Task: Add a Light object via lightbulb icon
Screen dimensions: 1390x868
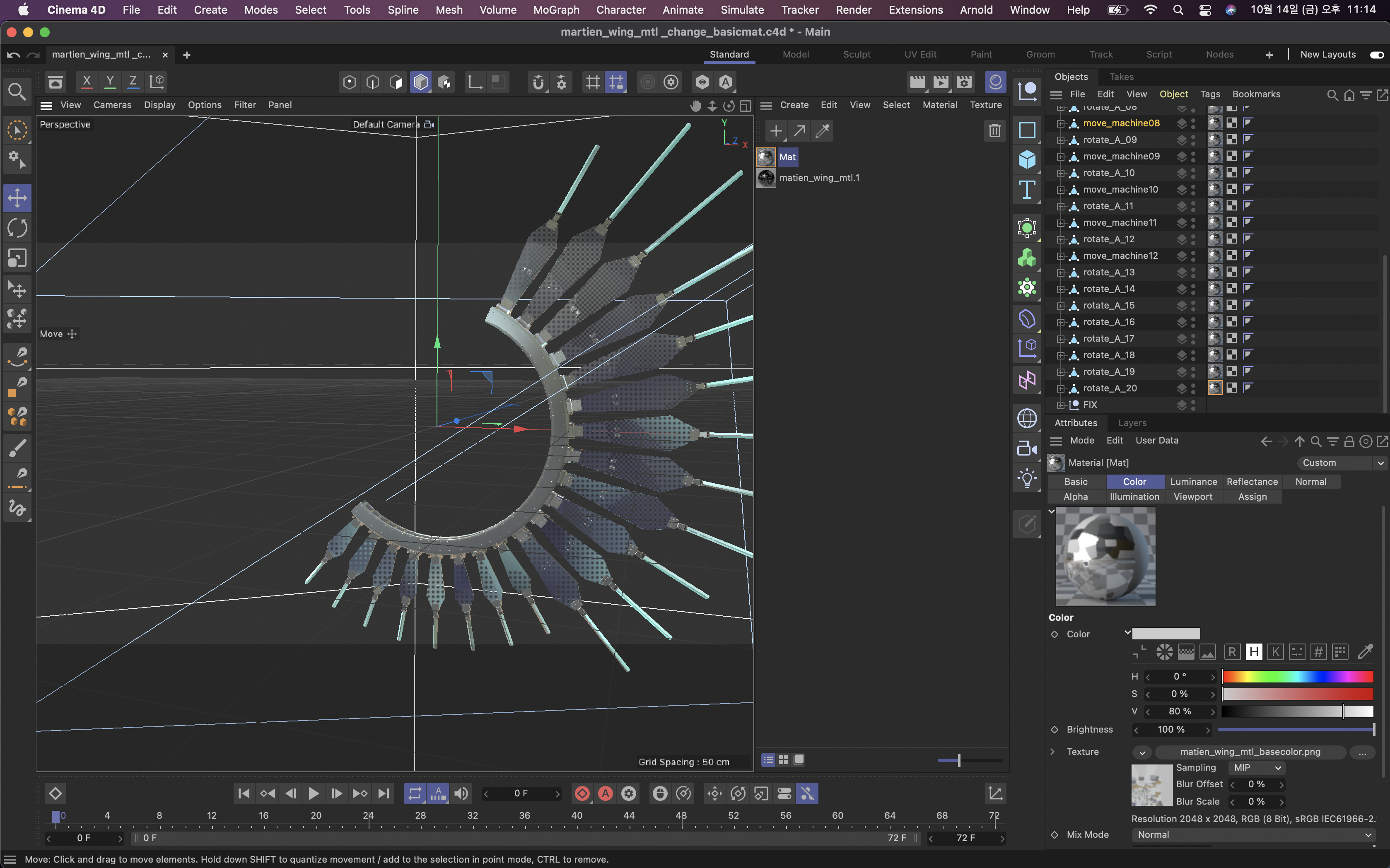Action: 1027,478
